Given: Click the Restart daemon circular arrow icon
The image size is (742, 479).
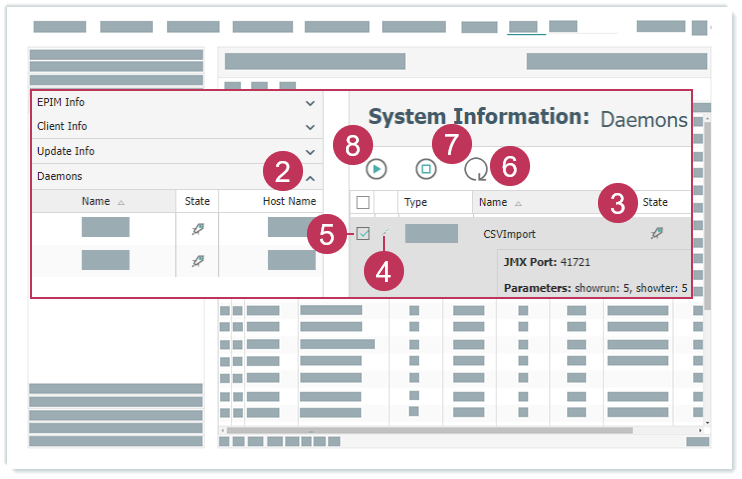Looking at the screenshot, I should point(477,171).
